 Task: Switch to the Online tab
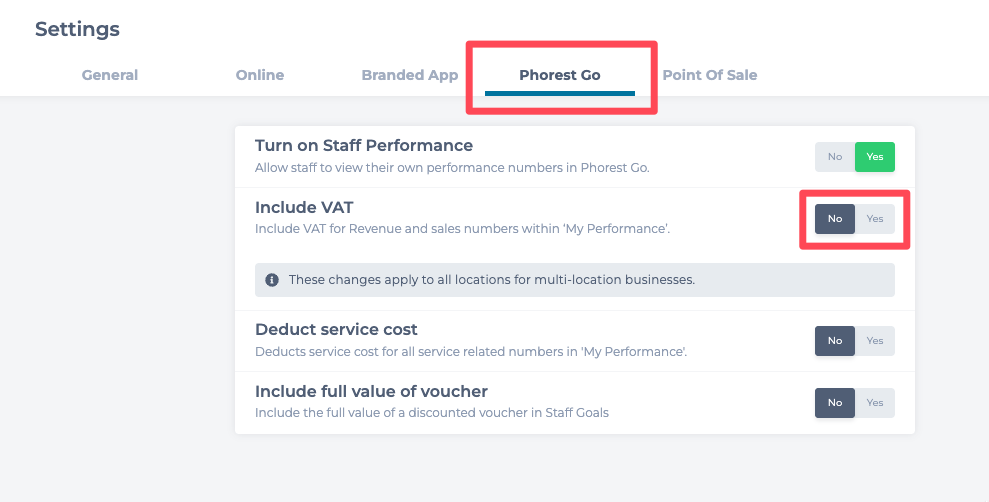(260, 75)
